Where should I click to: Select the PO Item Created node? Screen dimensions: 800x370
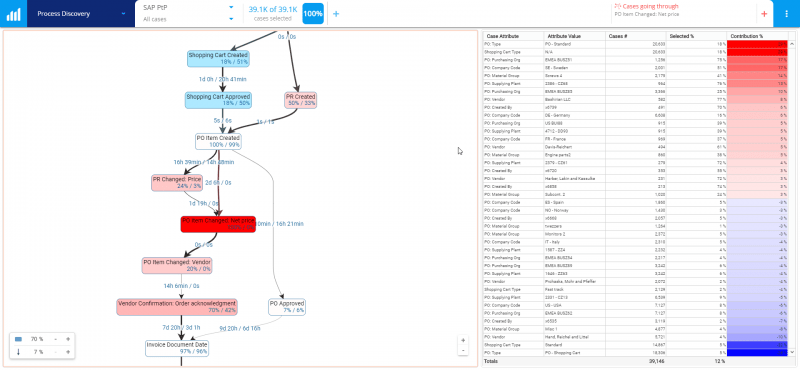tap(218, 141)
